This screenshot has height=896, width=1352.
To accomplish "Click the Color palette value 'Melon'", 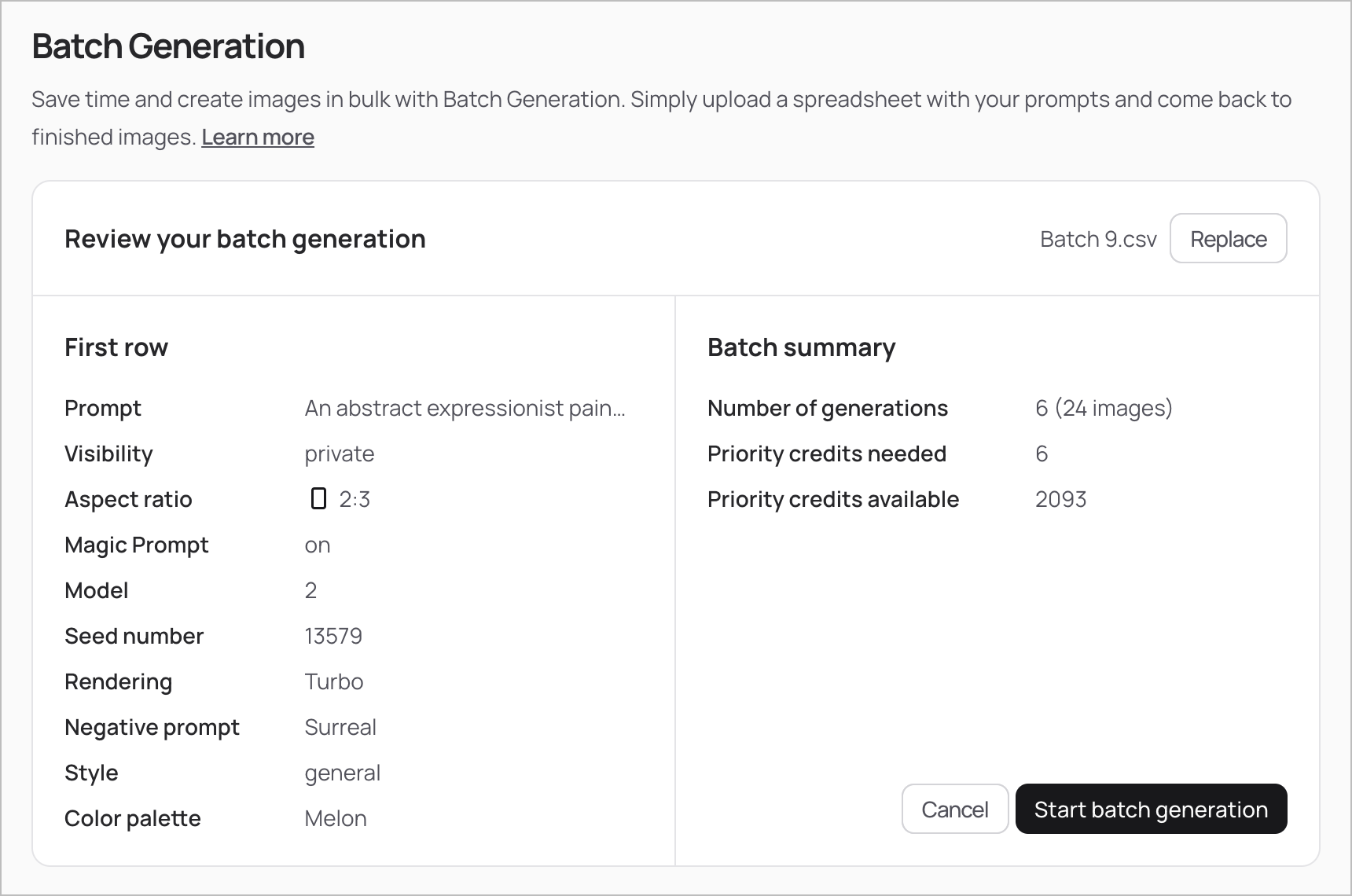I will tap(336, 818).
